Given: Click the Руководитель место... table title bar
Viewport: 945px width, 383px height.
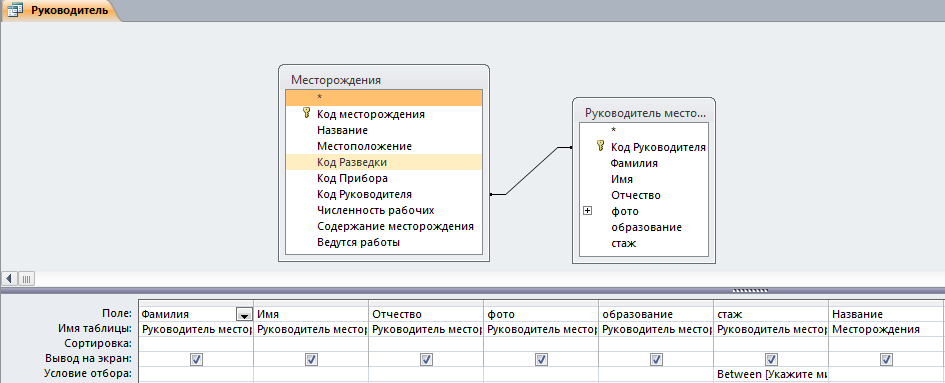Looking at the screenshot, I should pyautogui.click(x=644, y=113).
